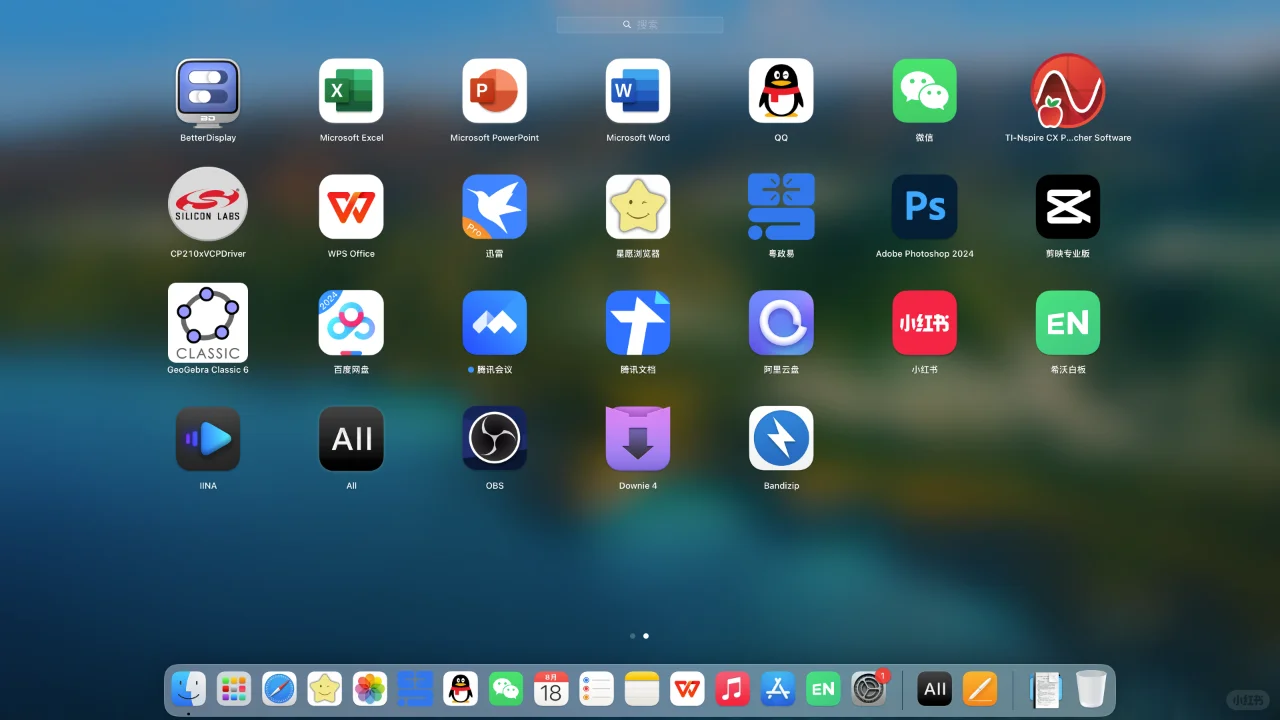Open Bandizip
This screenshot has width=1280, height=720.
(781, 438)
